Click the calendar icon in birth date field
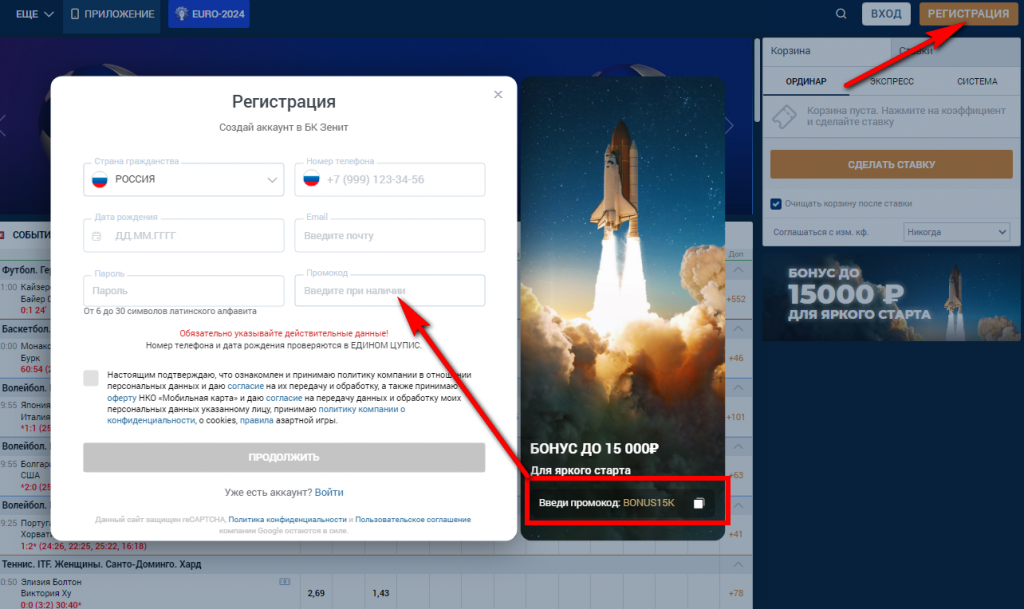The width and height of the screenshot is (1024, 609). click(x=97, y=236)
